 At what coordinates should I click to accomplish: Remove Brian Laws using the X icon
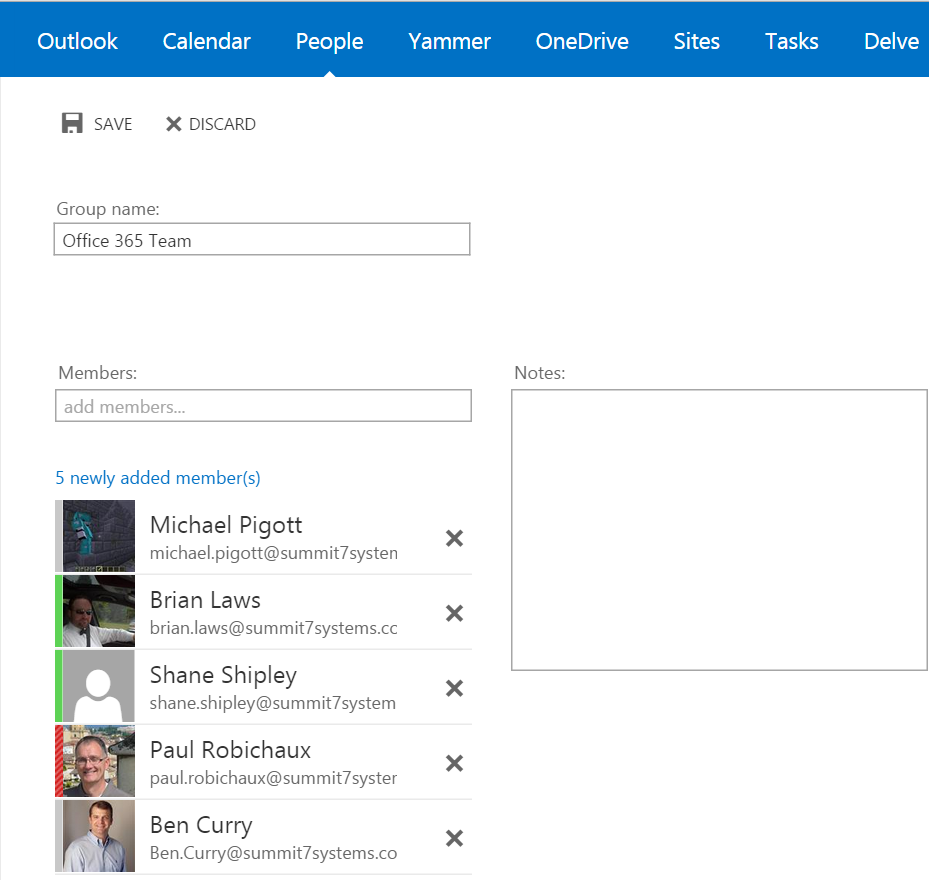point(454,613)
